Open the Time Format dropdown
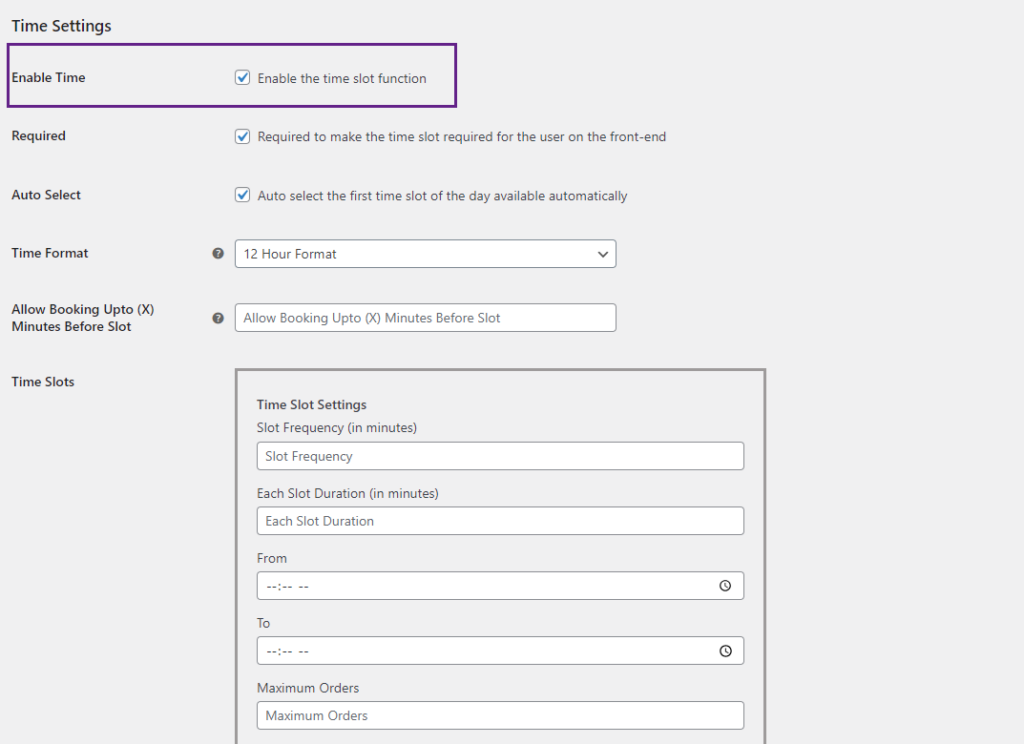The image size is (1024, 744). coord(425,253)
